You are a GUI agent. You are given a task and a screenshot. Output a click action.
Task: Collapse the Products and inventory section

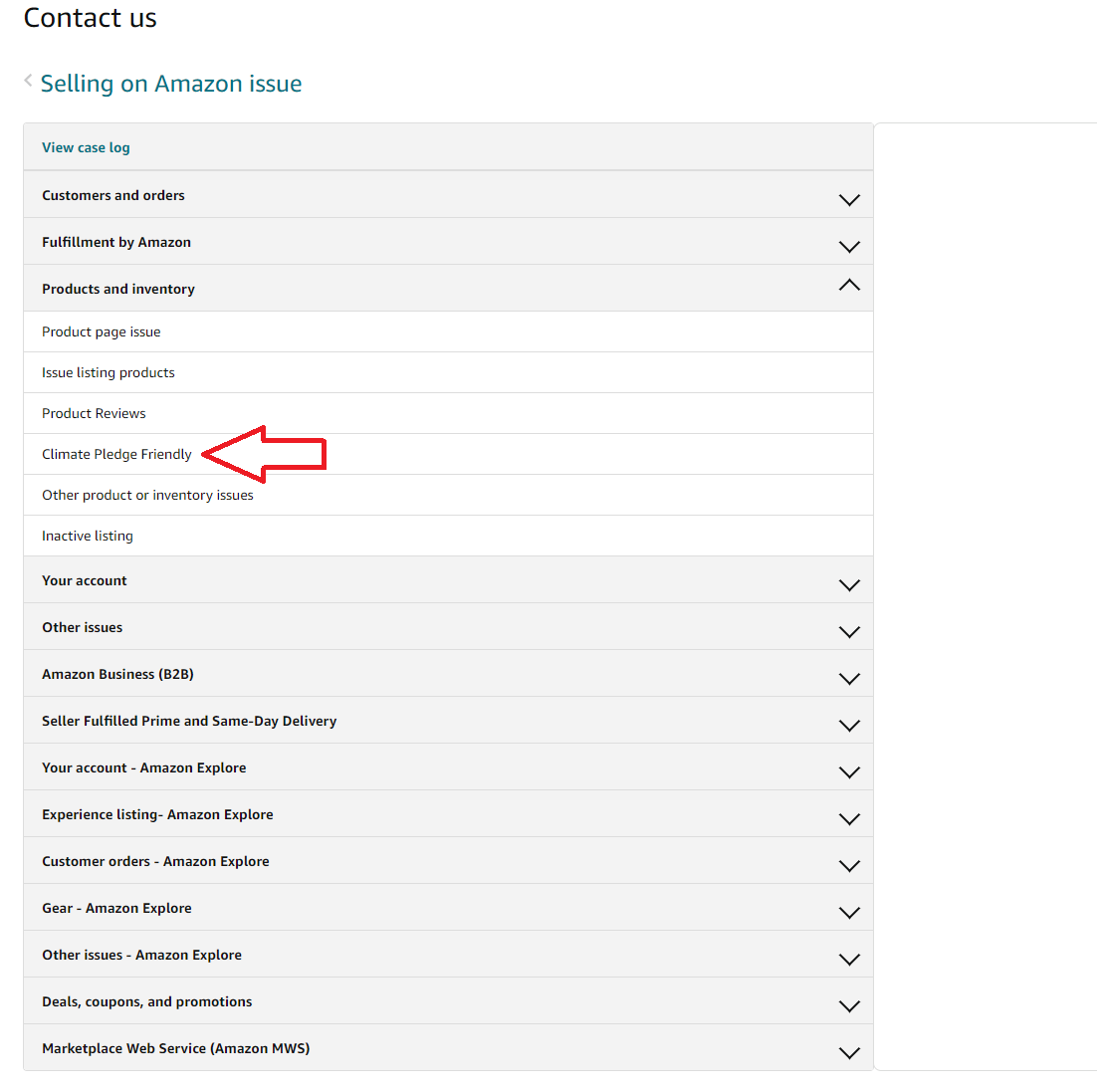click(x=848, y=287)
